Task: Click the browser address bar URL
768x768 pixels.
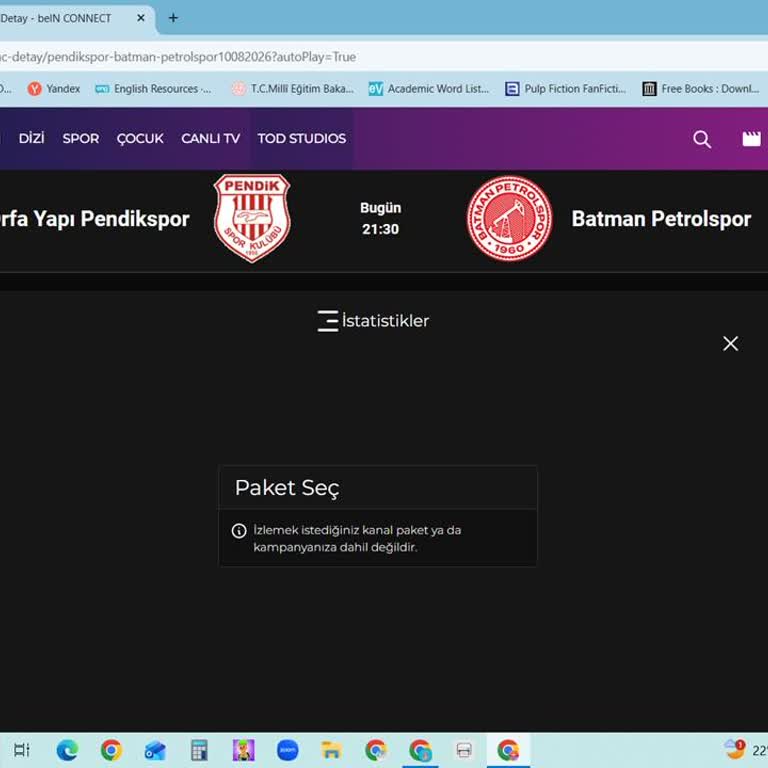Action: 178,57
